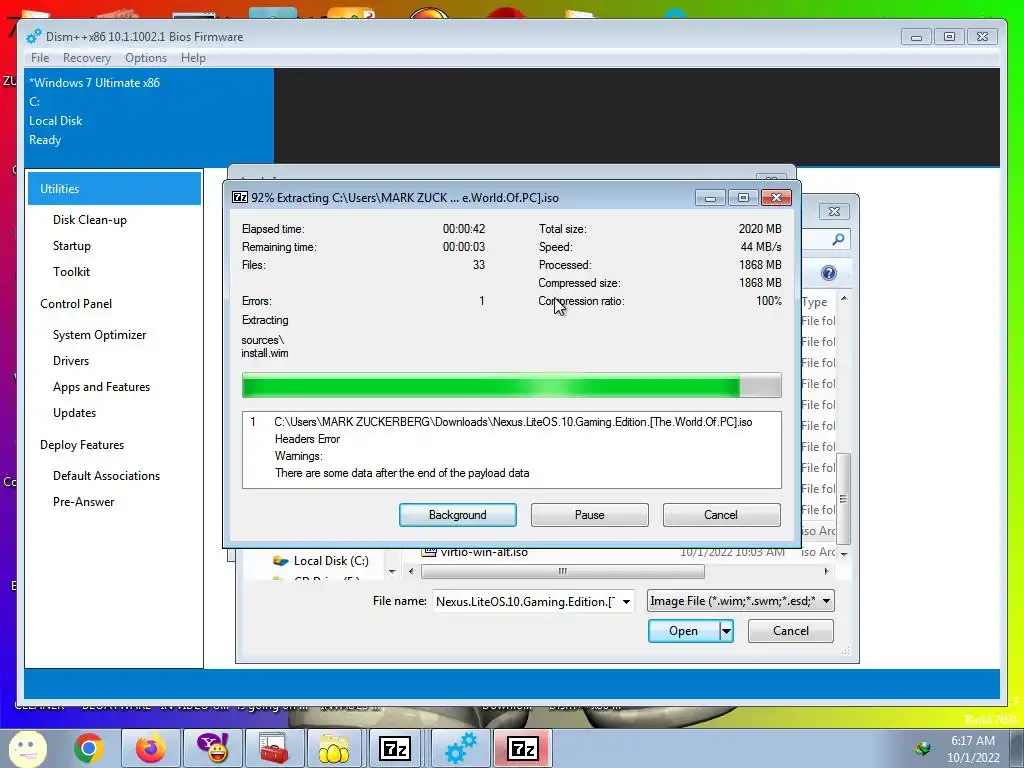1024x768 pixels.
Task: Click the file list vertical scrollbar thumb
Action: pyautogui.click(x=844, y=499)
